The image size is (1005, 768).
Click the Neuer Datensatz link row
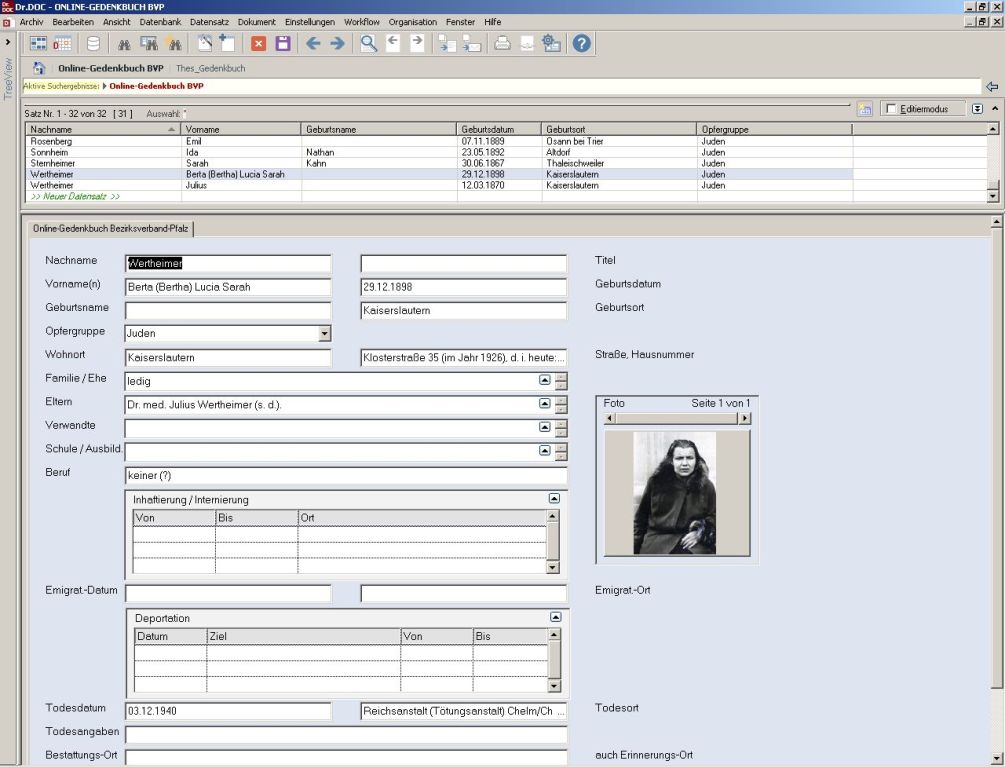tap(75, 196)
